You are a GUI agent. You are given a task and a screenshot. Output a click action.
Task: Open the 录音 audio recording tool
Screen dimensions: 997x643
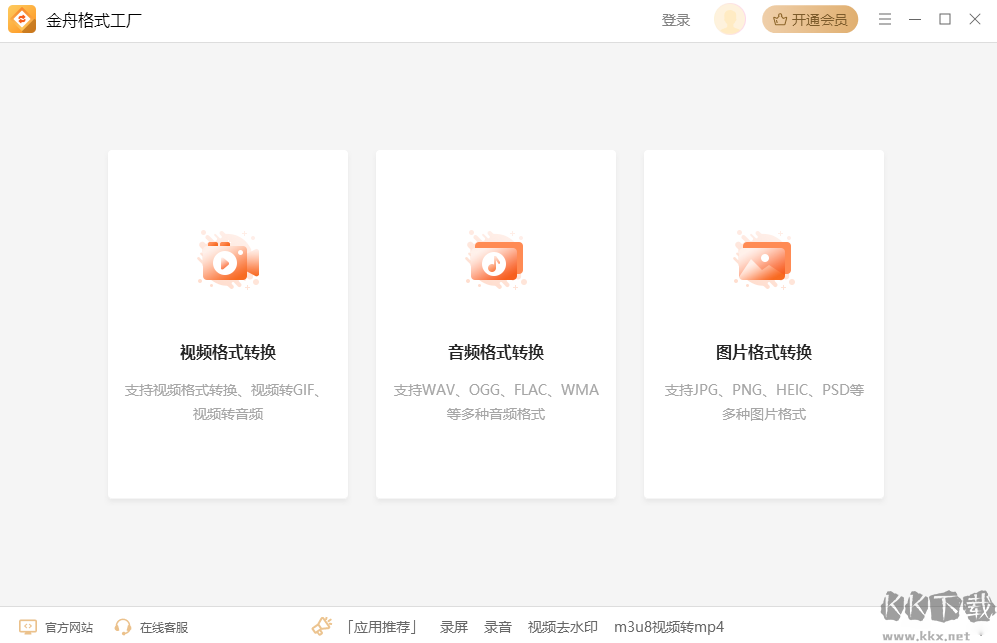tap(497, 626)
